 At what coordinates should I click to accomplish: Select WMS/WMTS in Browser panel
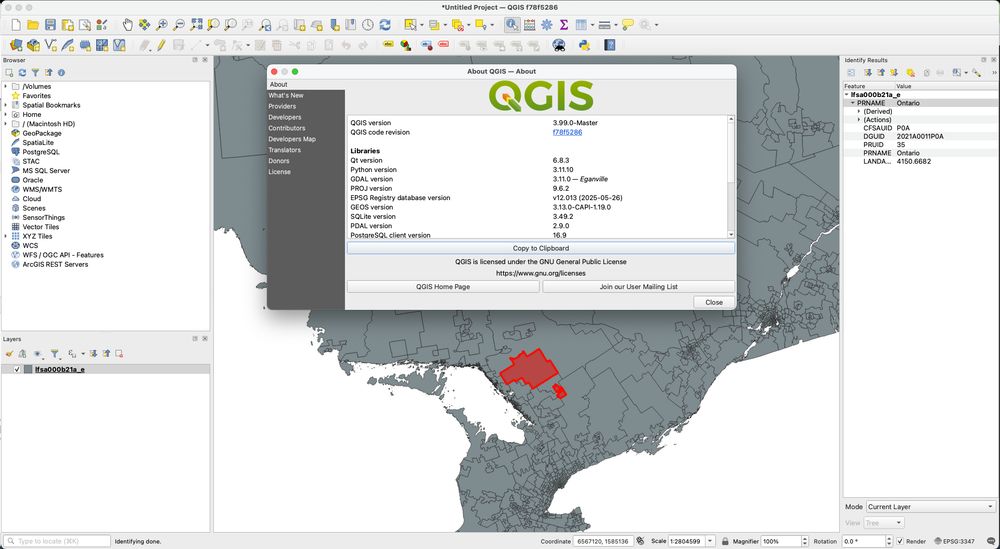tap(42, 189)
